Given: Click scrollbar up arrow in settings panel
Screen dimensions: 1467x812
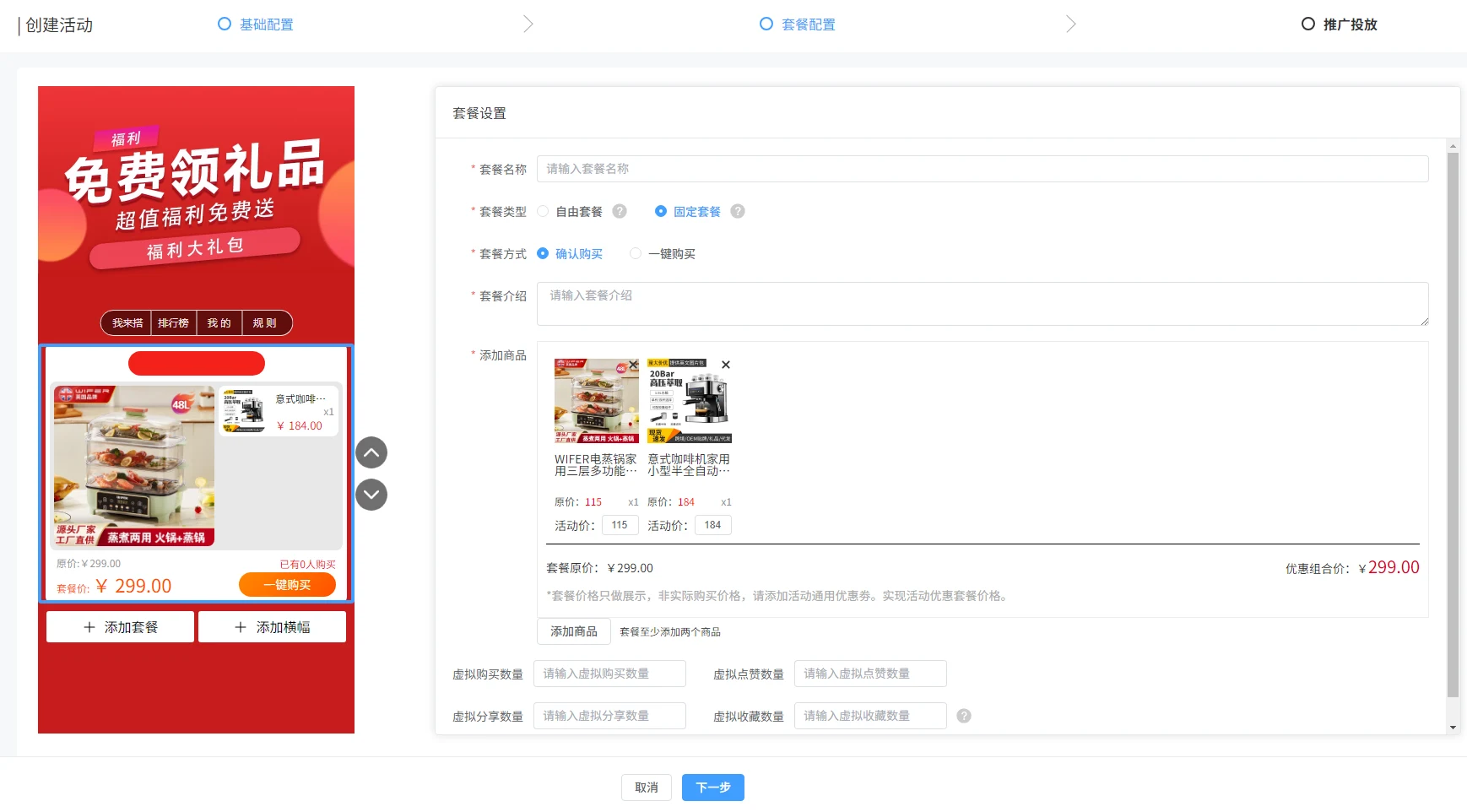Looking at the screenshot, I should [x=1453, y=146].
